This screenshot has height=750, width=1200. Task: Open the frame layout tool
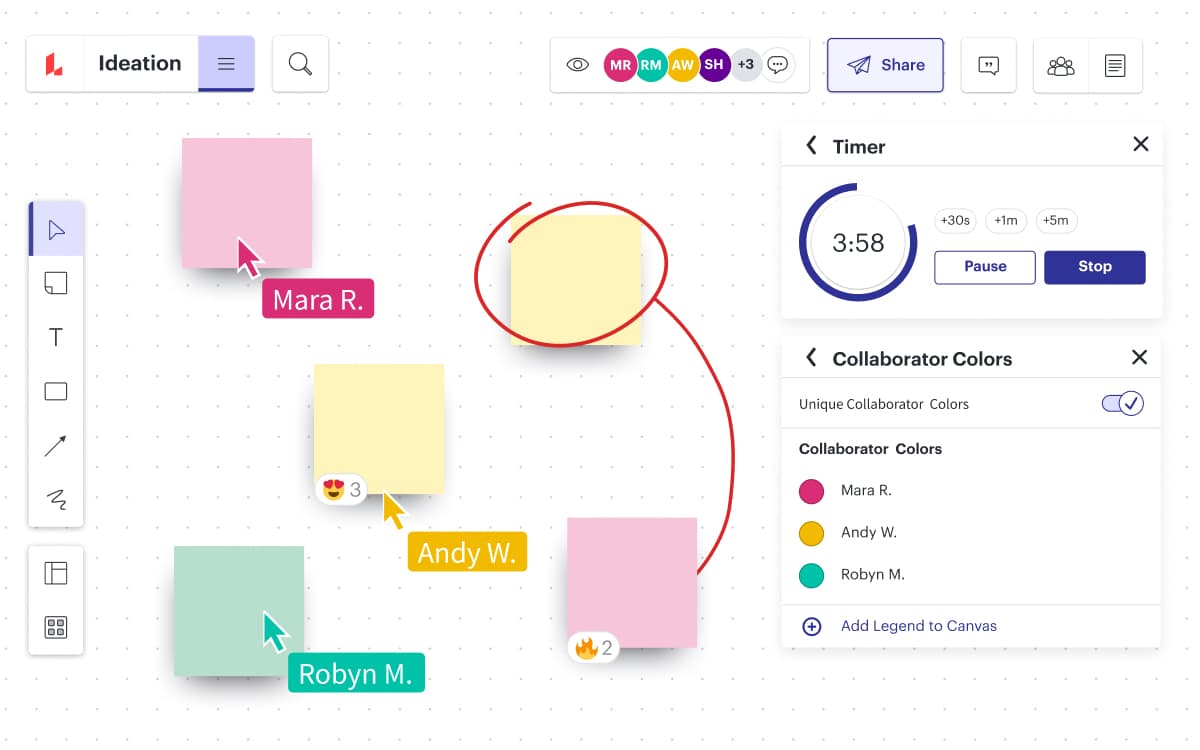pyautogui.click(x=56, y=573)
